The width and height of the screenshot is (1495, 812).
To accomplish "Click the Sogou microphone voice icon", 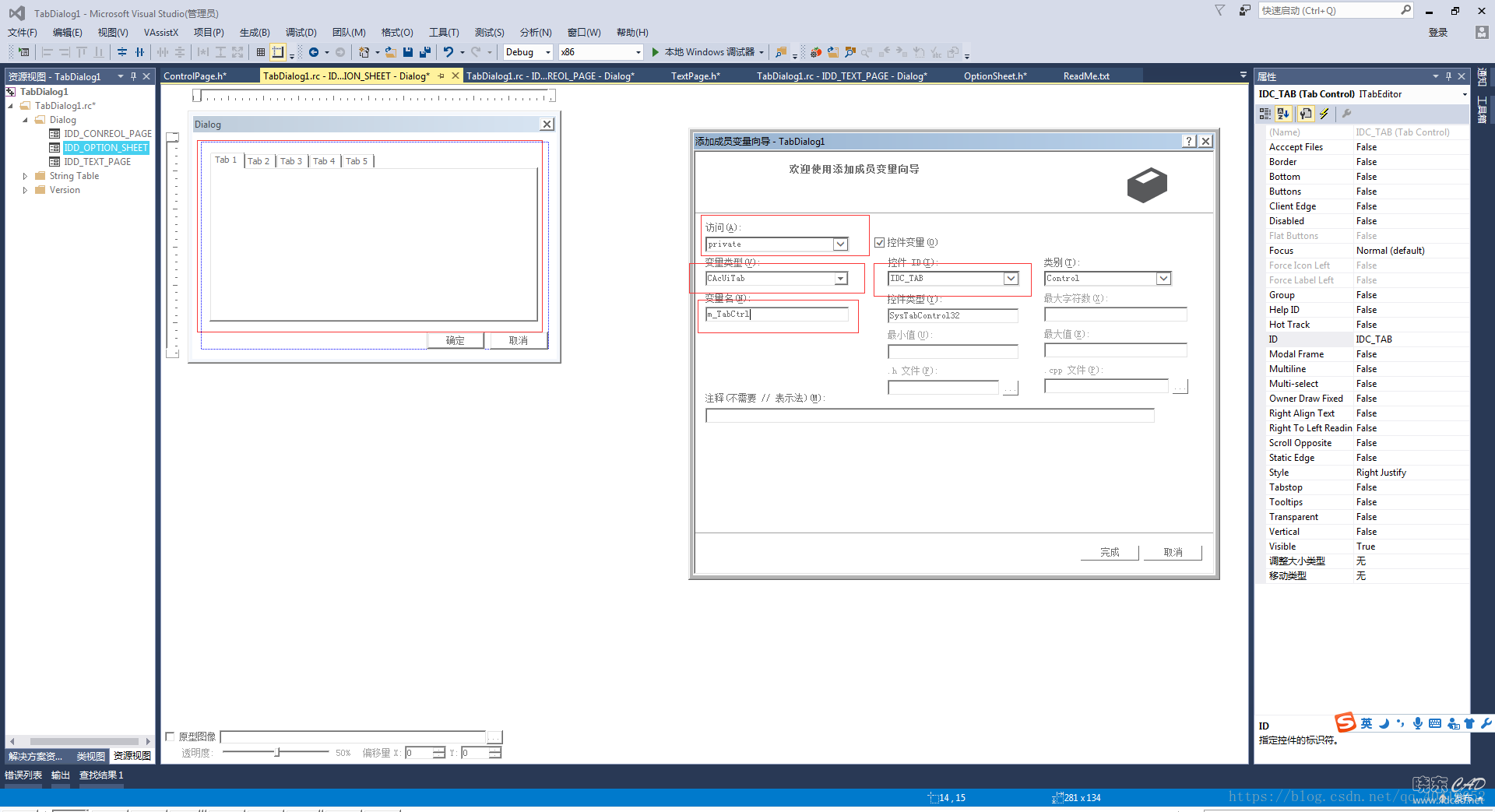I will coord(1418,723).
